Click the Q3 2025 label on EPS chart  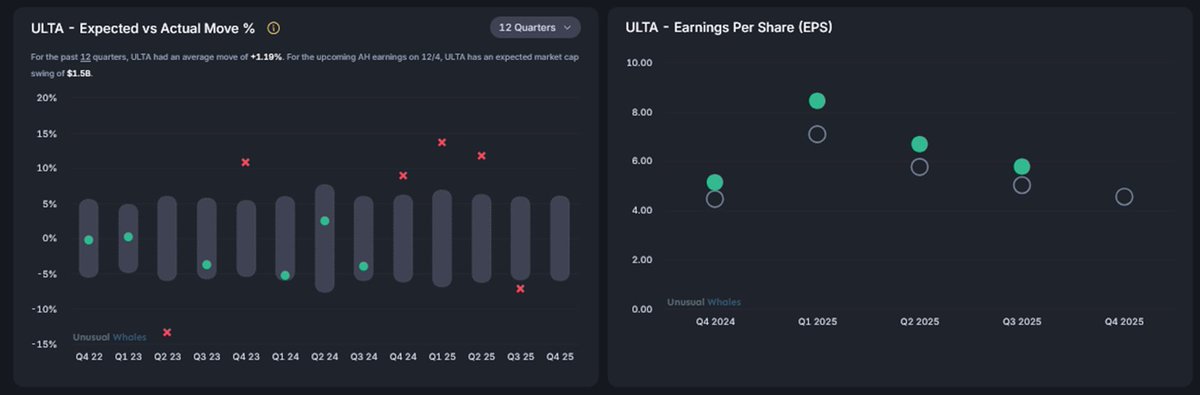pos(1022,322)
